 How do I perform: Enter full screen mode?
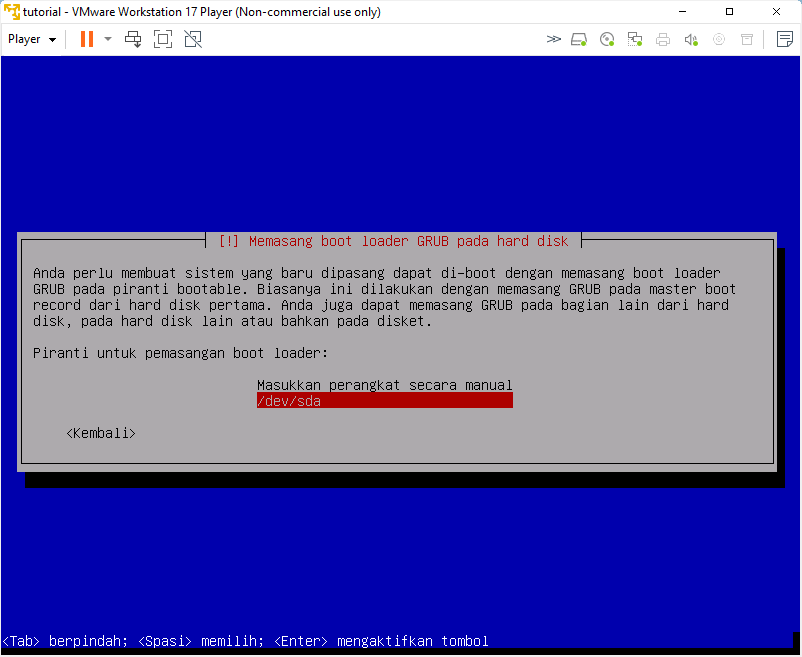click(163, 39)
